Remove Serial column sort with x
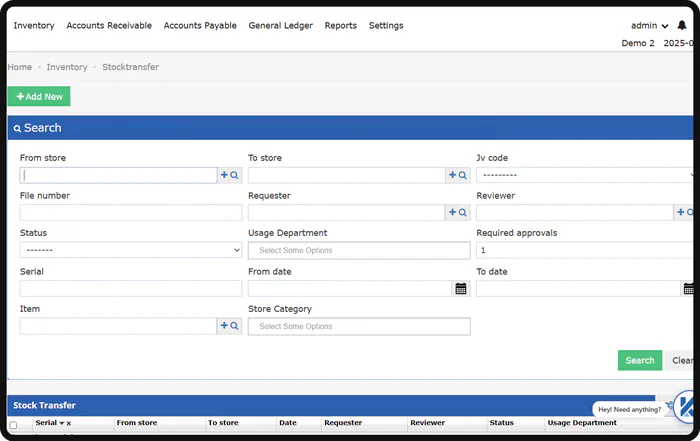The image size is (700, 441). pyautogui.click(x=69, y=423)
